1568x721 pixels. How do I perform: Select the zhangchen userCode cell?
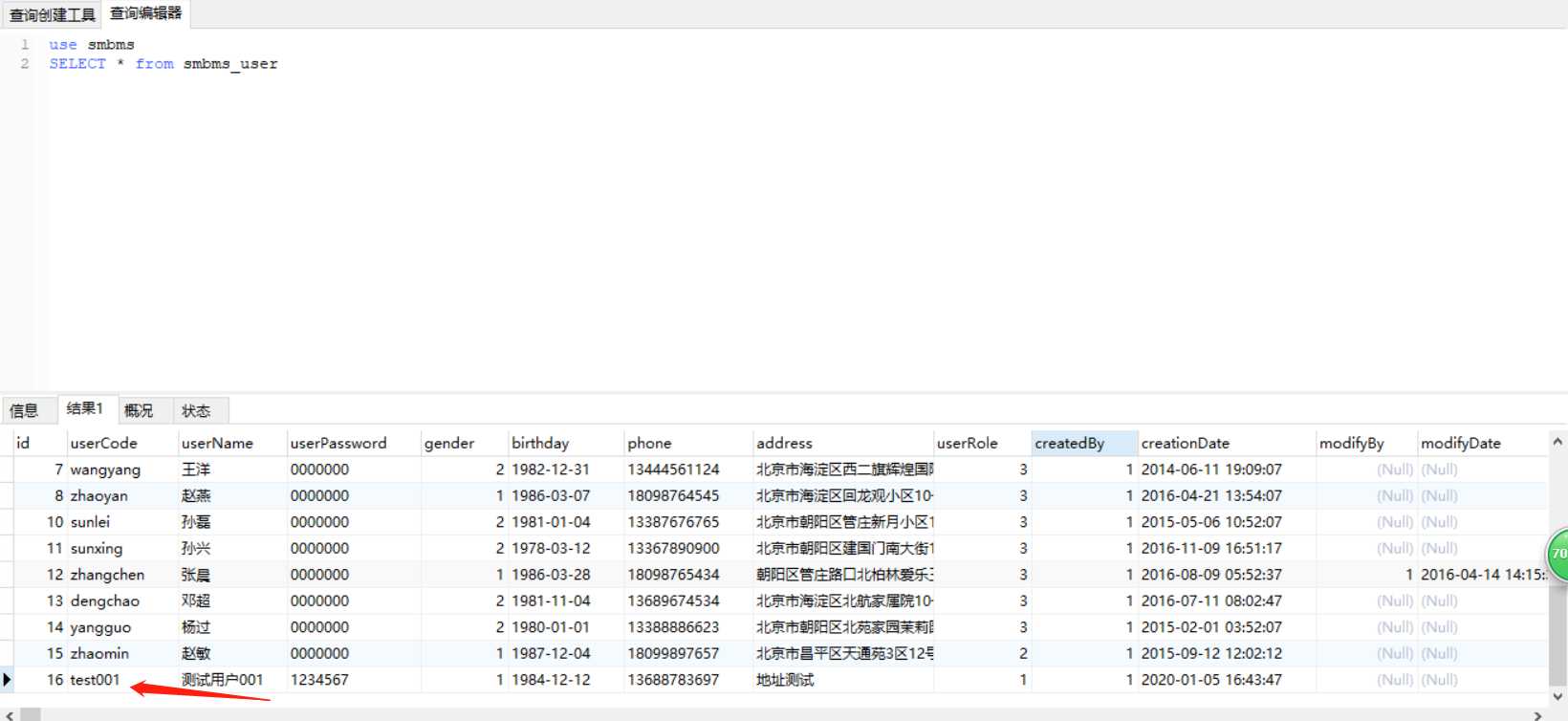pos(122,575)
